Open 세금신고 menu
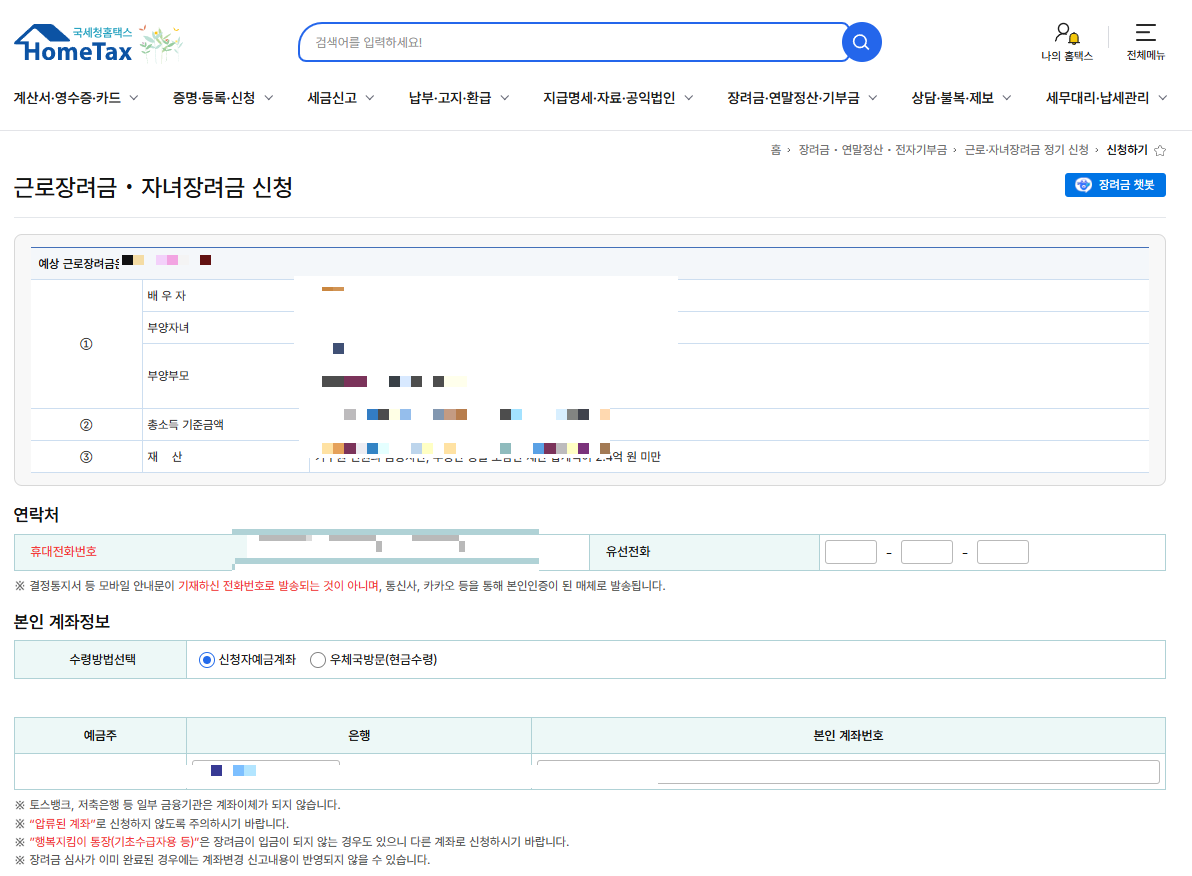This screenshot has height=876, width=1192. (x=332, y=98)
